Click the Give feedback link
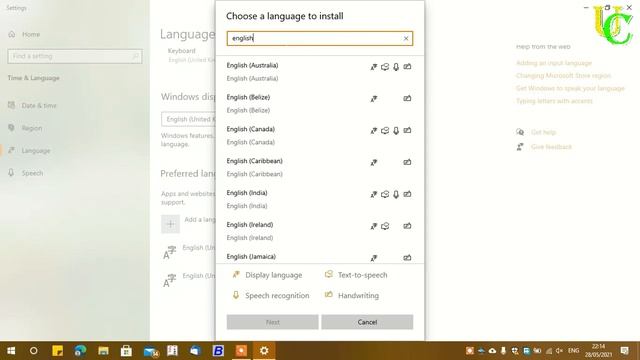Screen dimensions: 640x360 (551, 147)
